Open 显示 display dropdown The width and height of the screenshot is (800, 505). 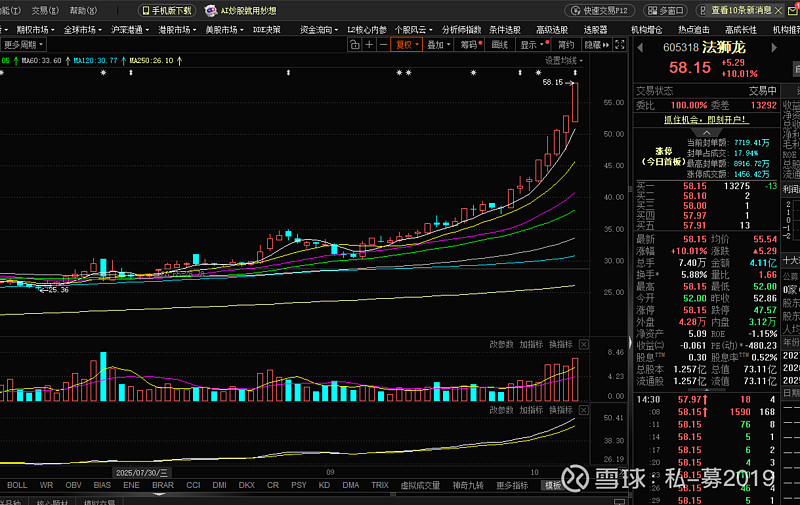coord(532,45)
